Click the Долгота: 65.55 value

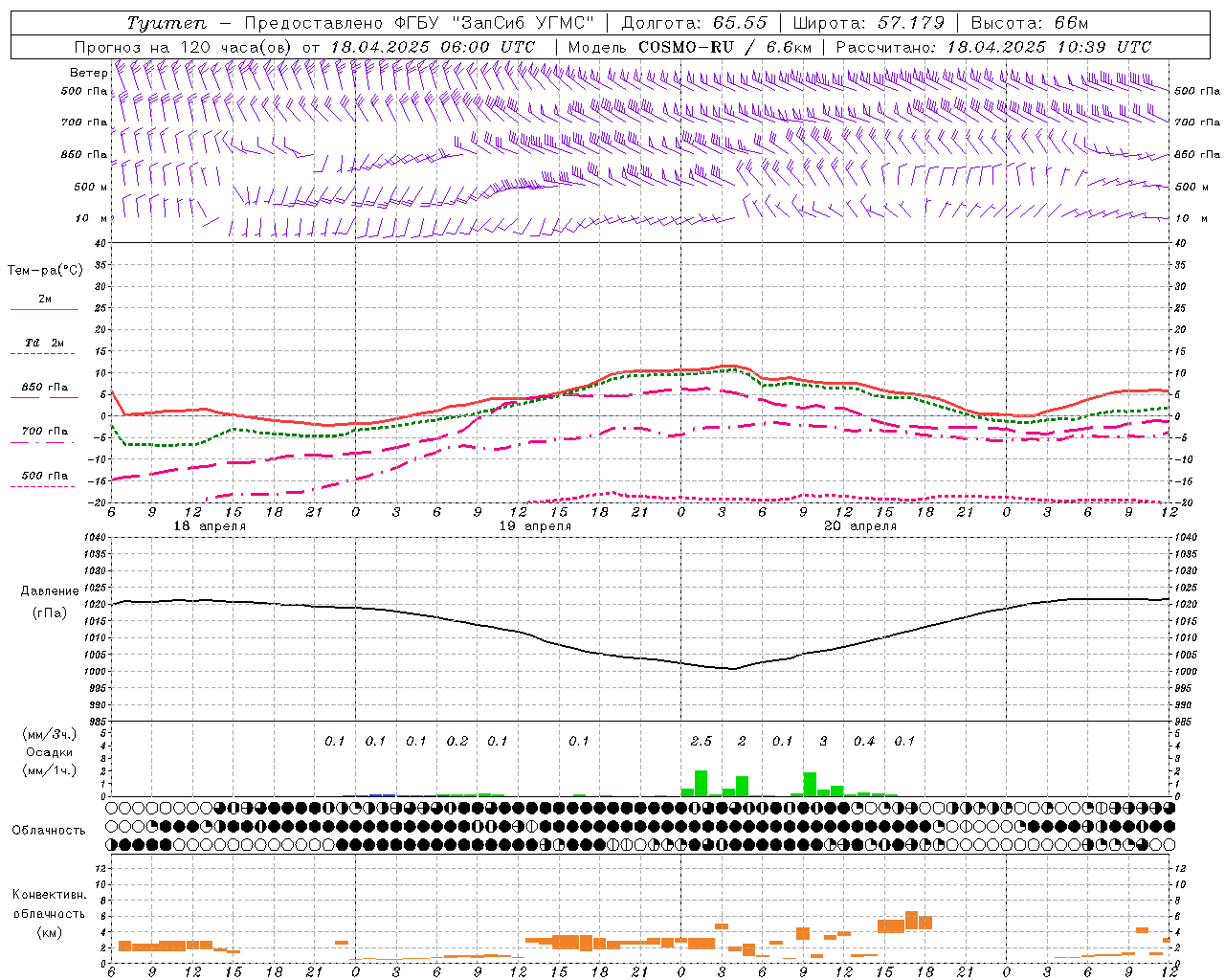coord(695,23)
